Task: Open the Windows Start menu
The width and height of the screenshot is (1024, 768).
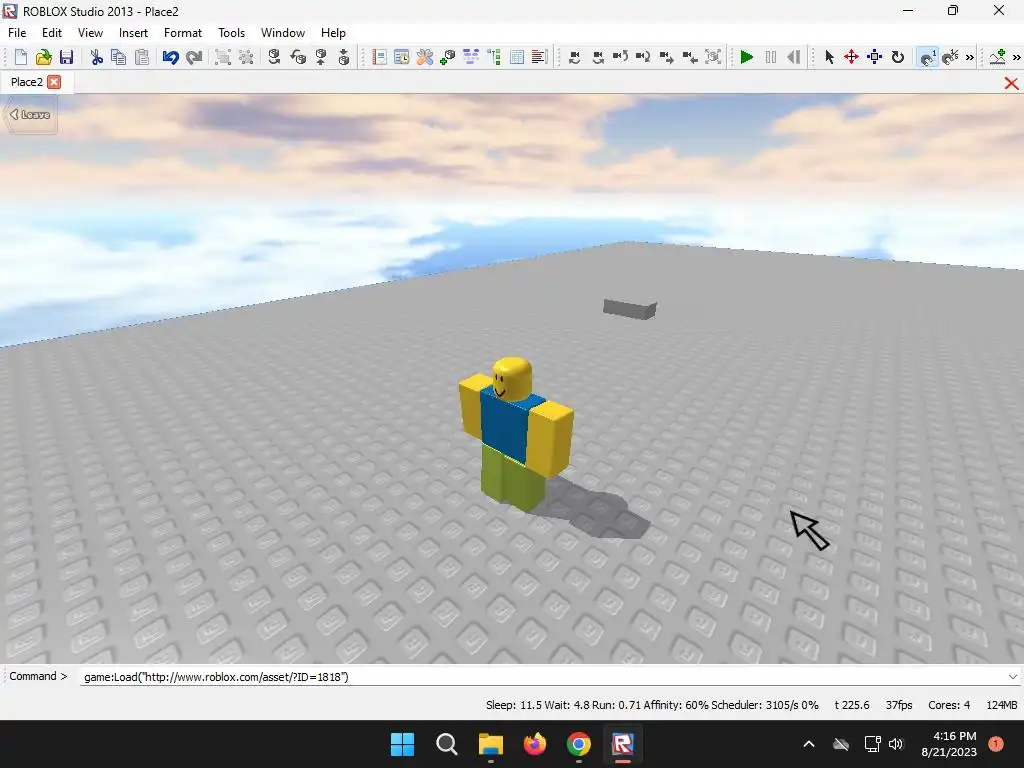Action: pyautogui.click(x=402, y=744)
